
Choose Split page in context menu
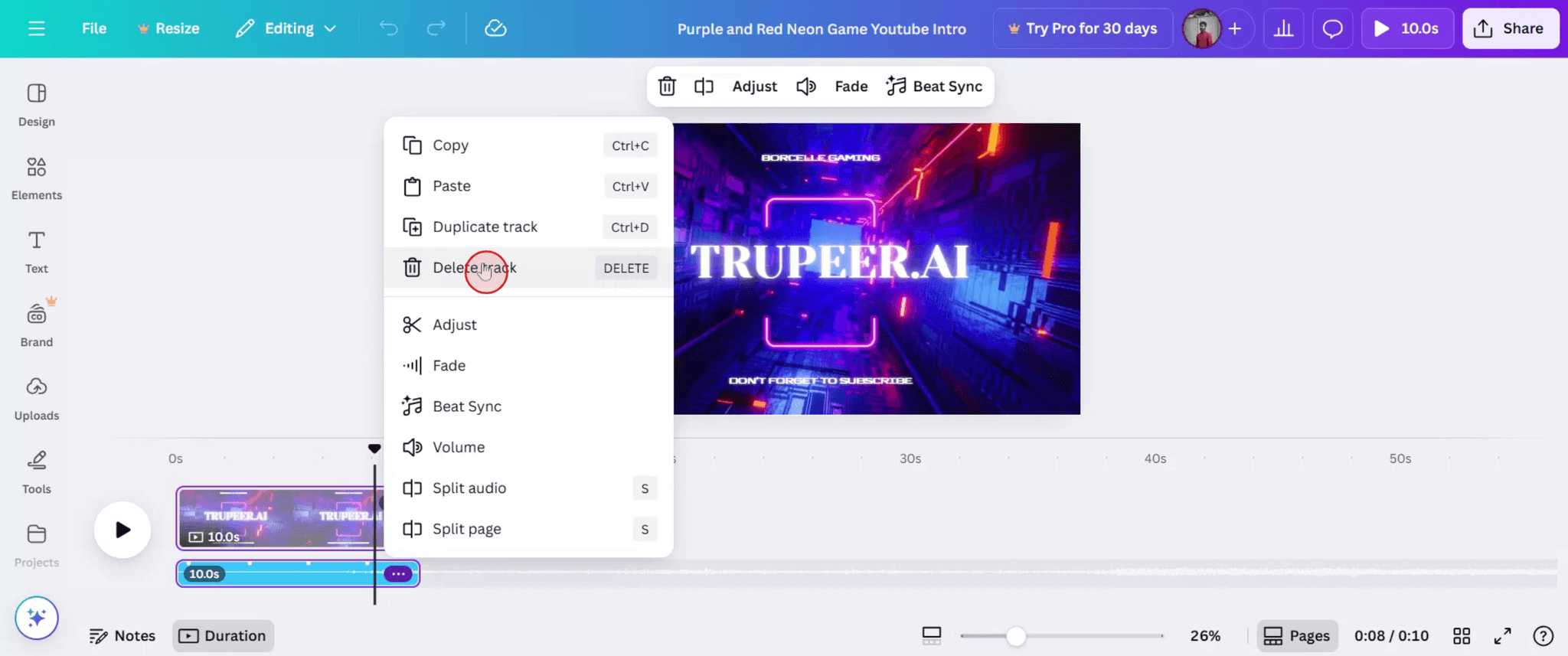528,529
